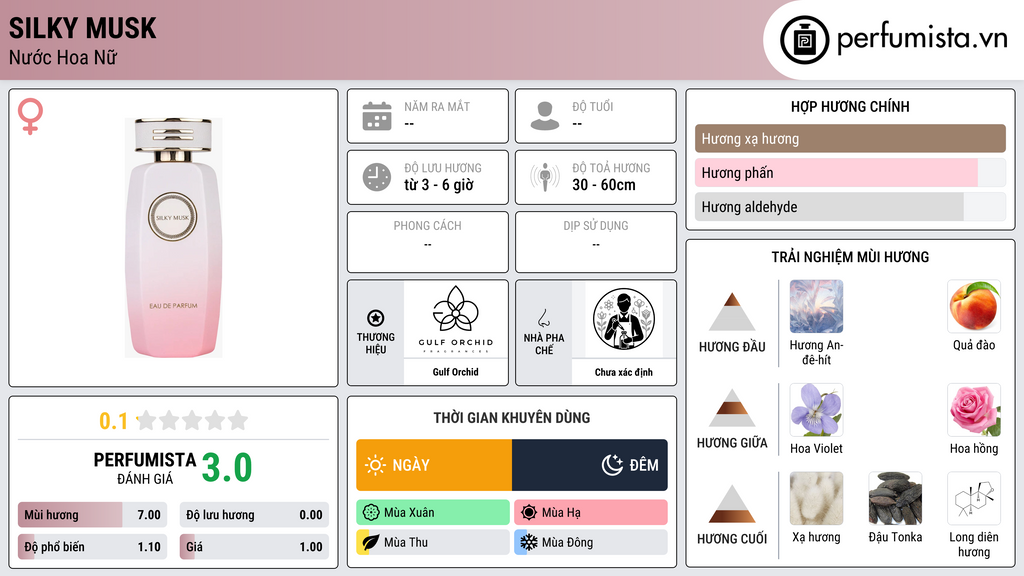
Task: Click the Hương cuối pyramid icon
Action: pyautogui.click(x=732, y=504)
